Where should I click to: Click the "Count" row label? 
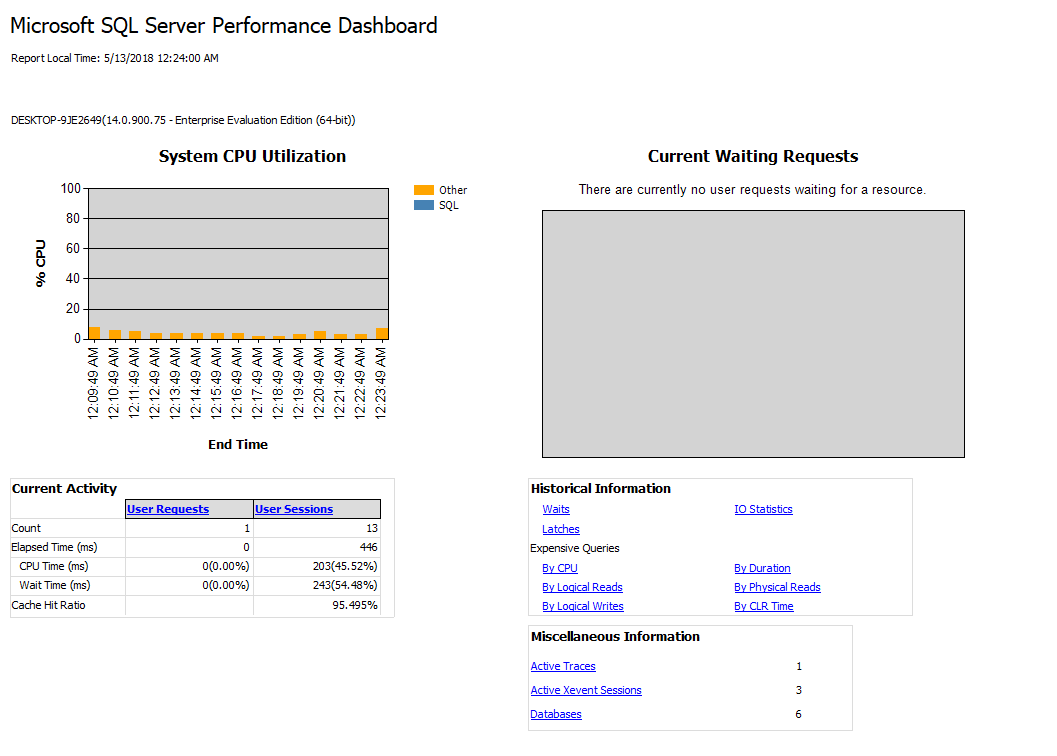point(26,528)
